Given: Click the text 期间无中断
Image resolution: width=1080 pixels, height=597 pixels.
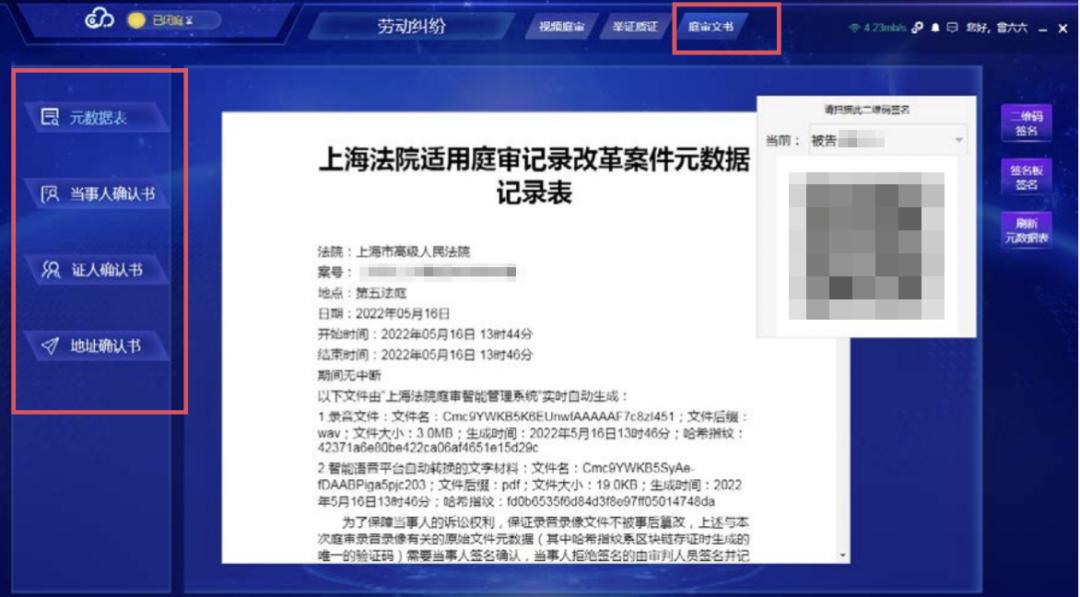Looking at the screenshot, I should 349,375.
